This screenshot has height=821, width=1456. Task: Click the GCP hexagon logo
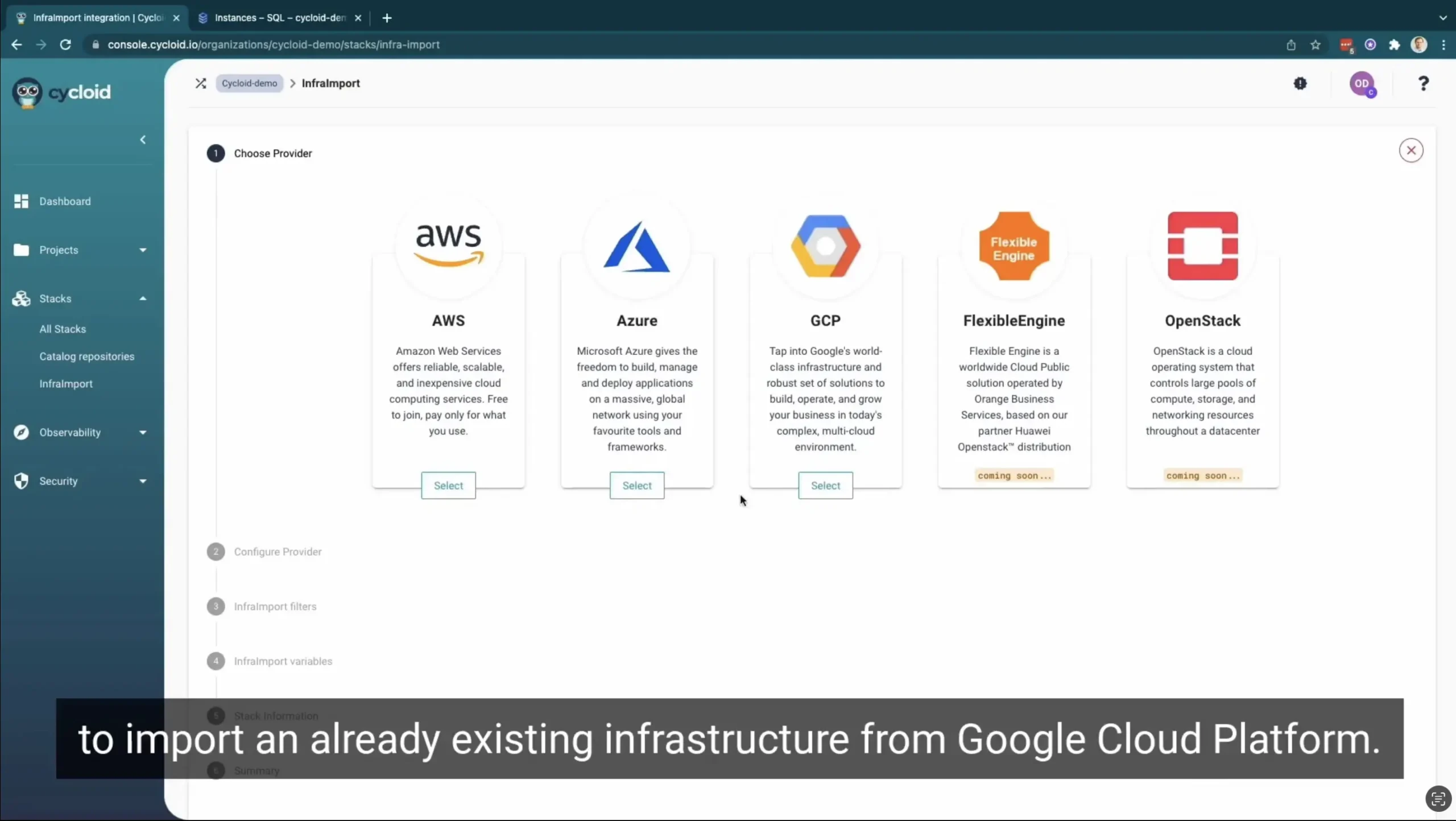click(x=826, y=246)
